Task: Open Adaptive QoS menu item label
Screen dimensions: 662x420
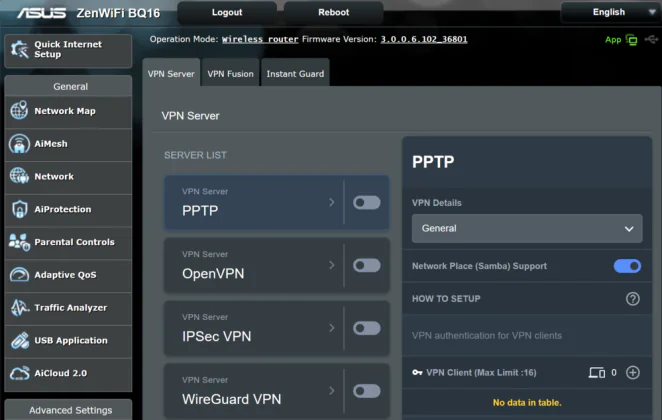Action: pyautogui.click(x=65, y=275)
